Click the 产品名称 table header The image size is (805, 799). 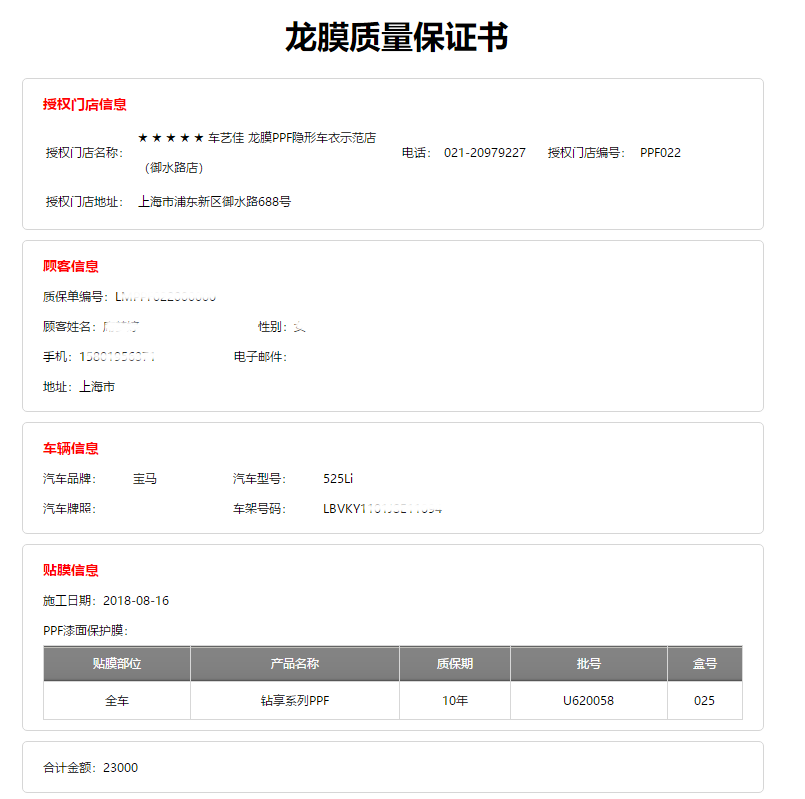coord(294,663)
